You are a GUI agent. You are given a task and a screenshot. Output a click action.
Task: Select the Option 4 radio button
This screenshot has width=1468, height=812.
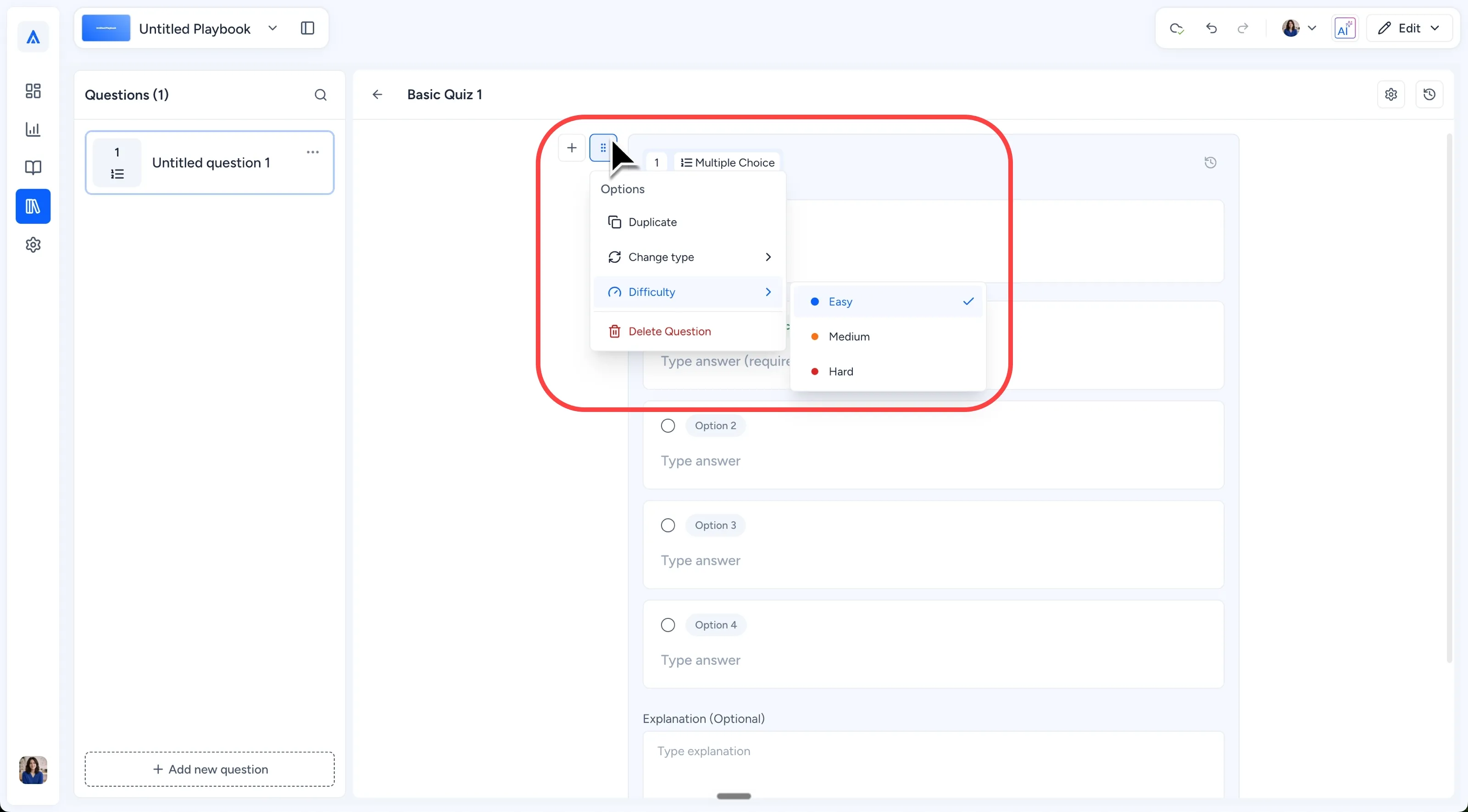pyautogui.click(x=668, y=625)
